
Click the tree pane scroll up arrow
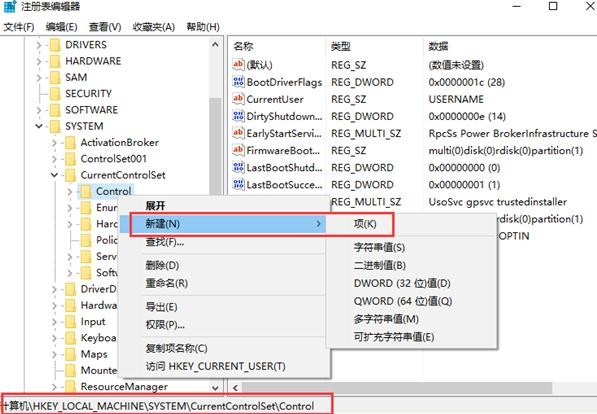[x=215, y=45]
